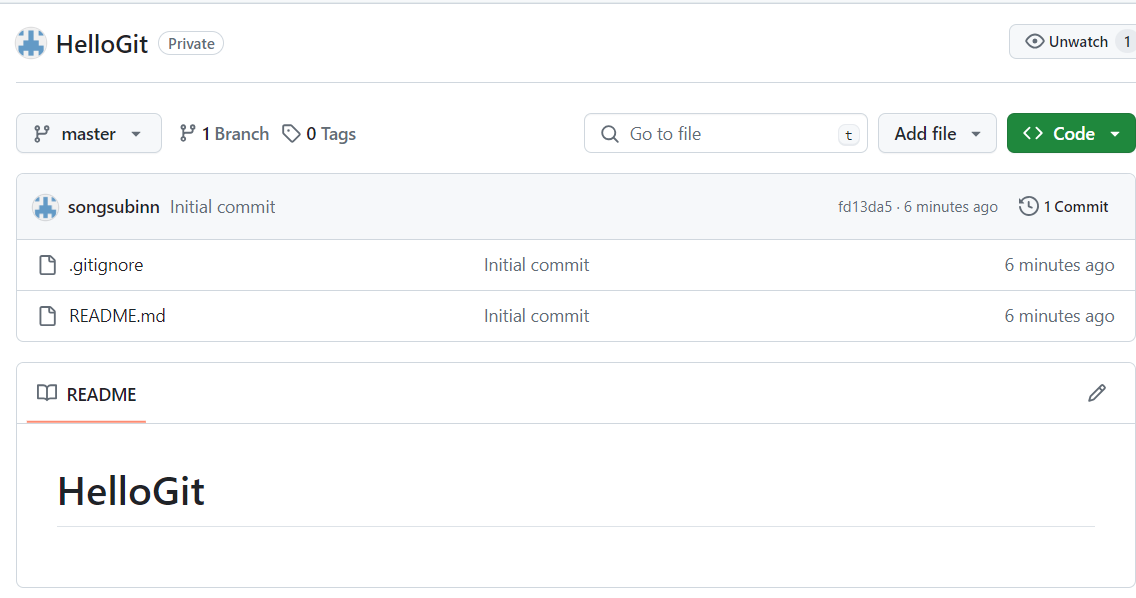The width and height of the screenshot is (1136, 598).
Task: View the 1 Commit history link
Action: tap(1075, 207)
